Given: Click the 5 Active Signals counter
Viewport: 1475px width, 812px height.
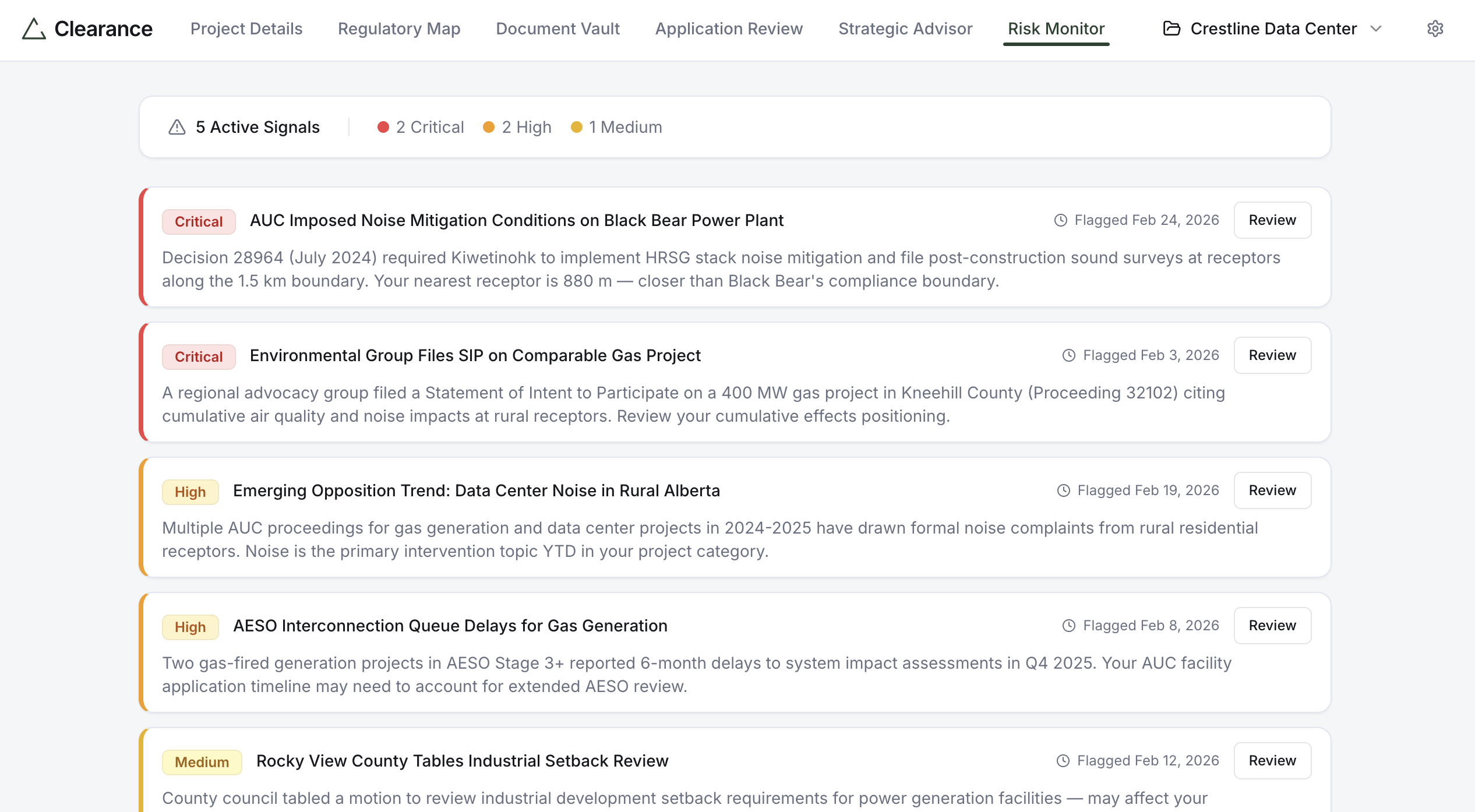Looking at the screenshot, I should pyautogui.click(x=257, y=127).
